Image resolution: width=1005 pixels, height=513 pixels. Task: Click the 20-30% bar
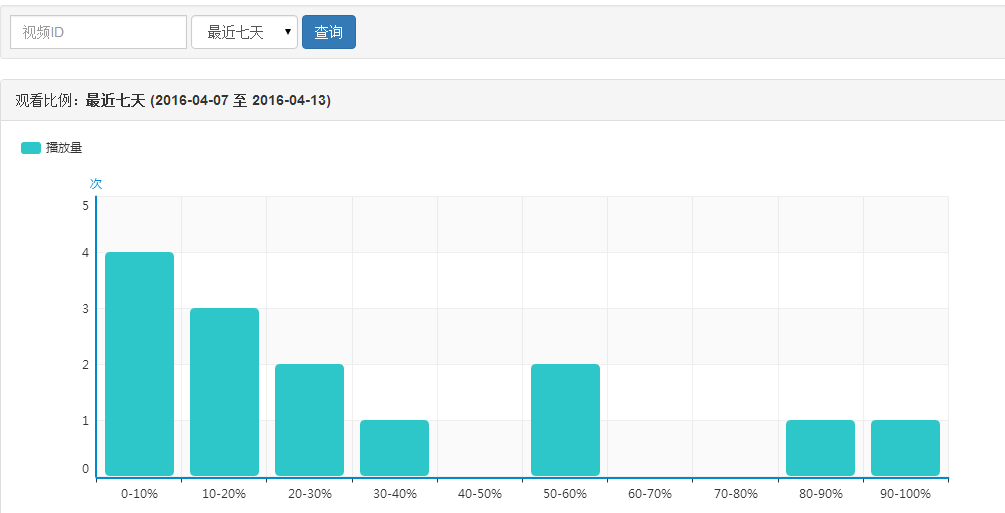(309, 420)
